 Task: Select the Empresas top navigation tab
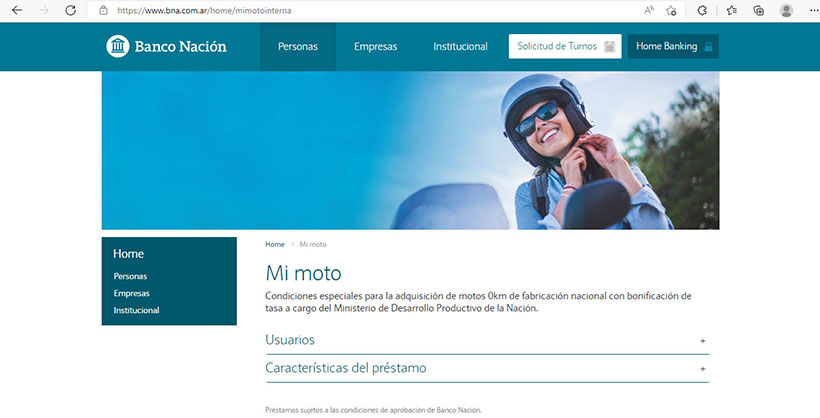(x=375, y=47)
